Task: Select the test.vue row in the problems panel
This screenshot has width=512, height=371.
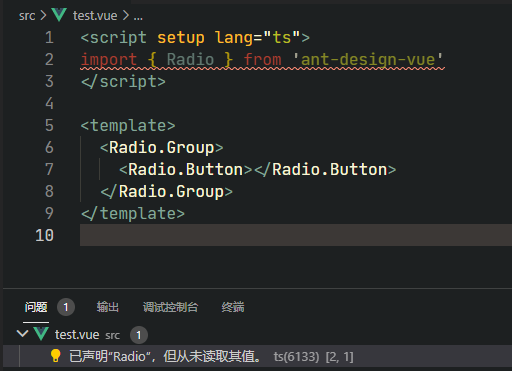Action: (x=257, y=334)
